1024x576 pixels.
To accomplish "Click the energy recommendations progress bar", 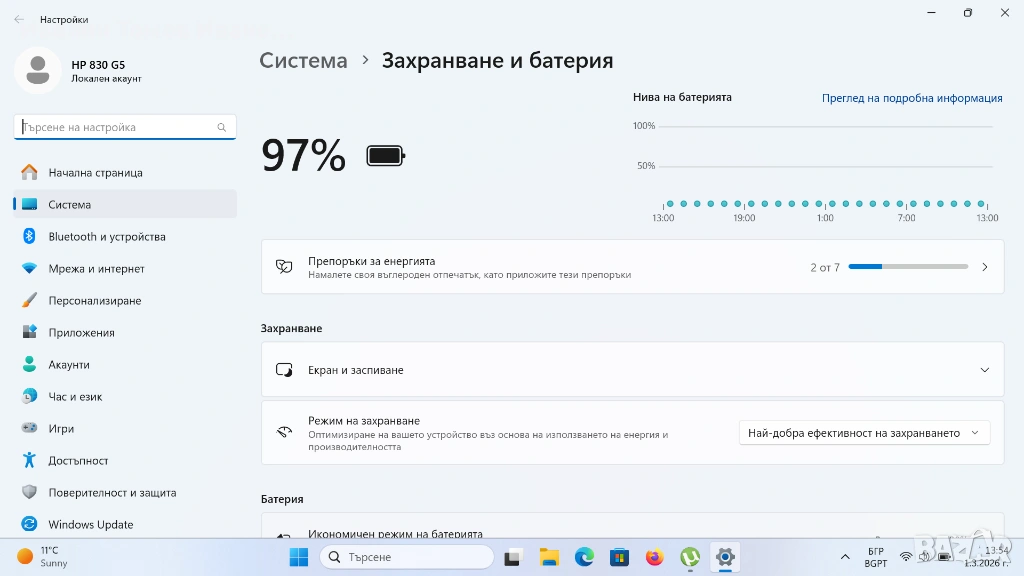I will pos(908,267).
